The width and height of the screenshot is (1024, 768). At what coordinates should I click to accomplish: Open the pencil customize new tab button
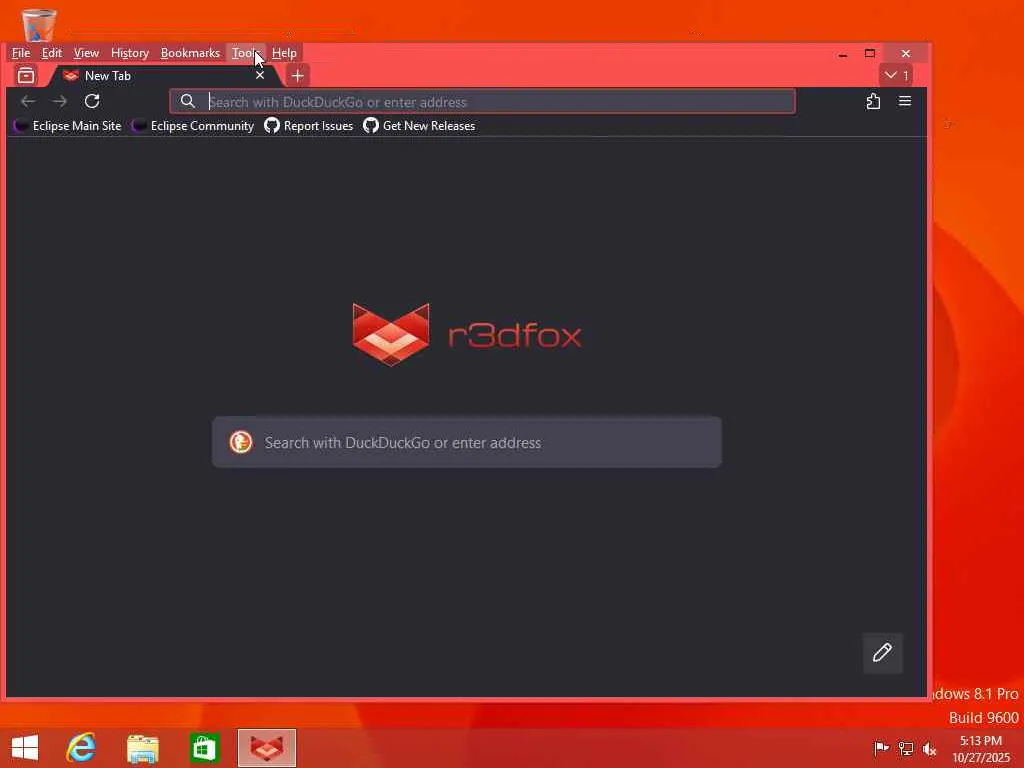click(882, 652)
